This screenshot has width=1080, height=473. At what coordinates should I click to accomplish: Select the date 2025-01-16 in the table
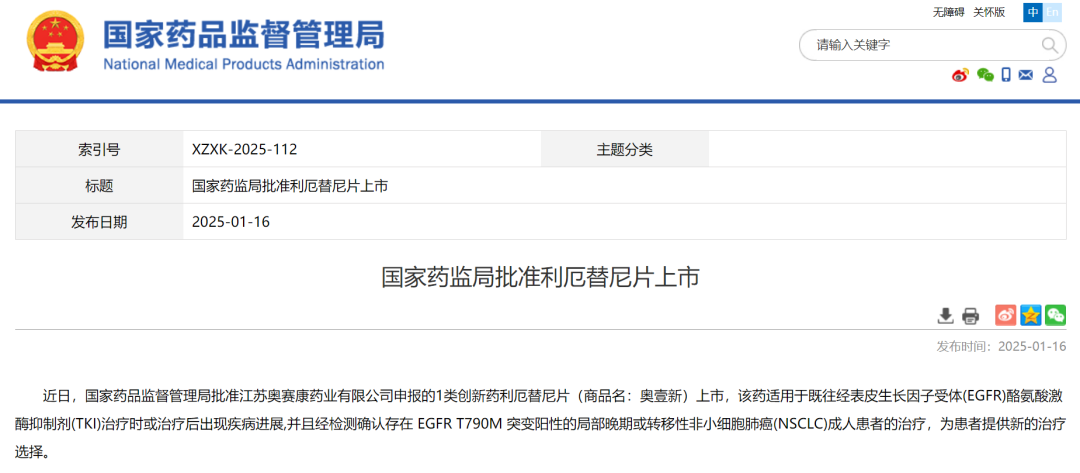pyautogui.click(x=230, y=222)
